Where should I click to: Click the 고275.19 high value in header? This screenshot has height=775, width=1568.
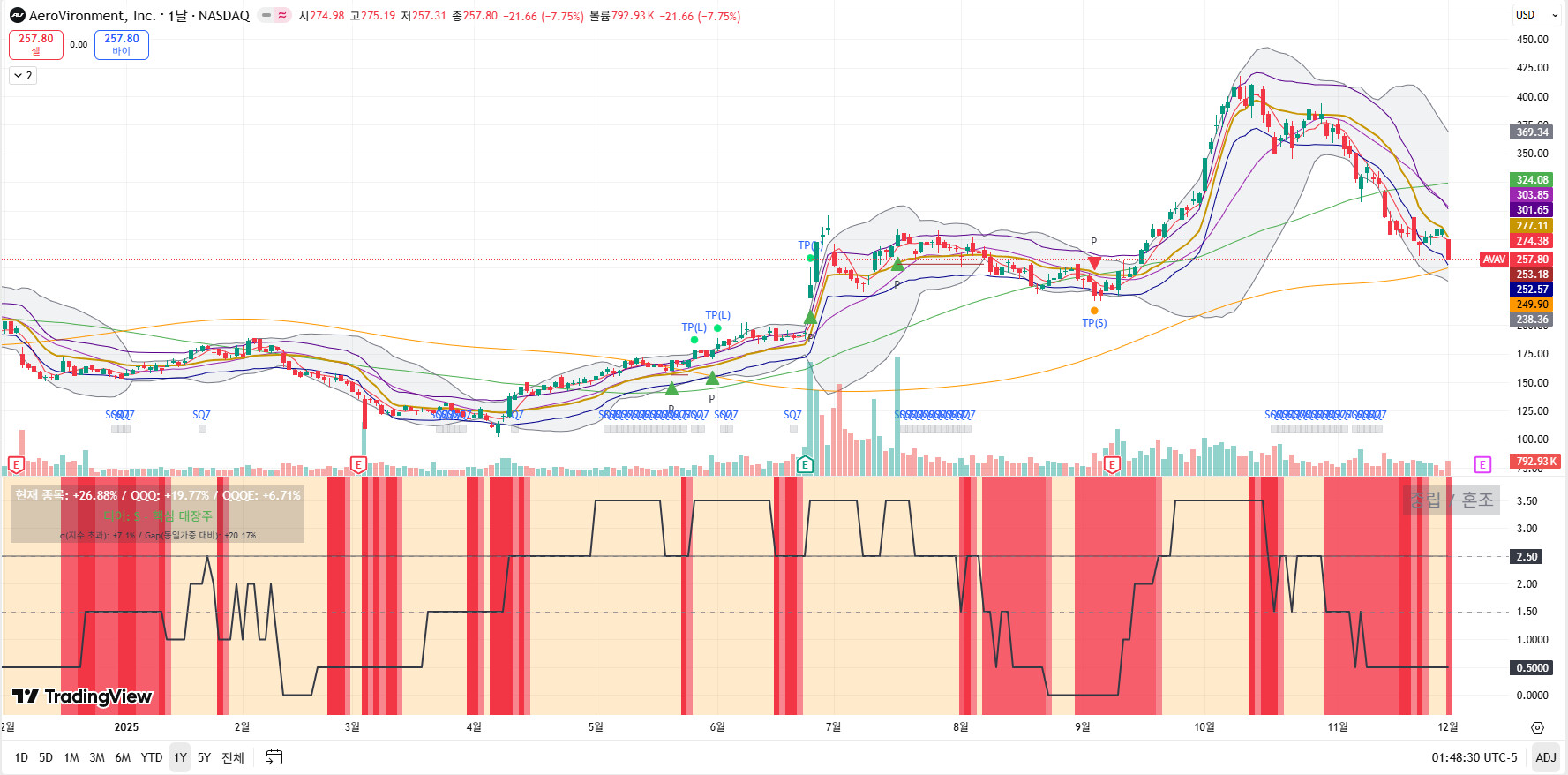point(372,16)
